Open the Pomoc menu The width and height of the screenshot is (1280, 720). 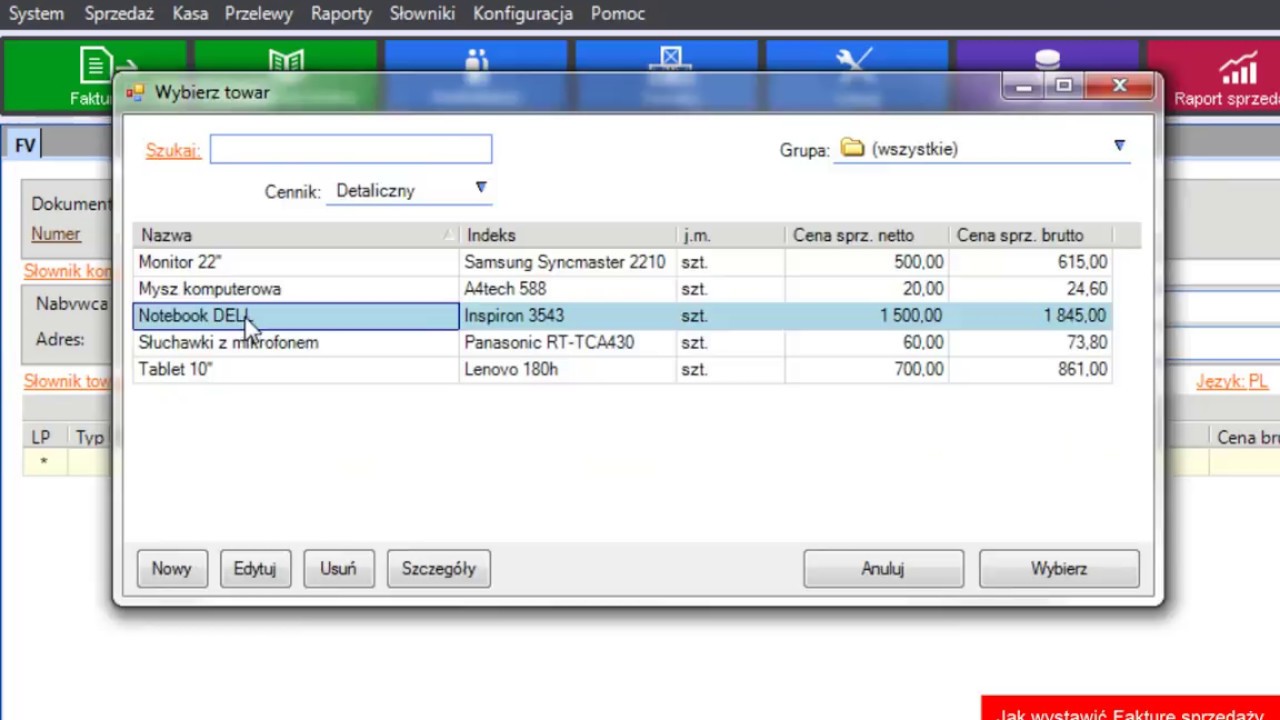pos(617,14)
